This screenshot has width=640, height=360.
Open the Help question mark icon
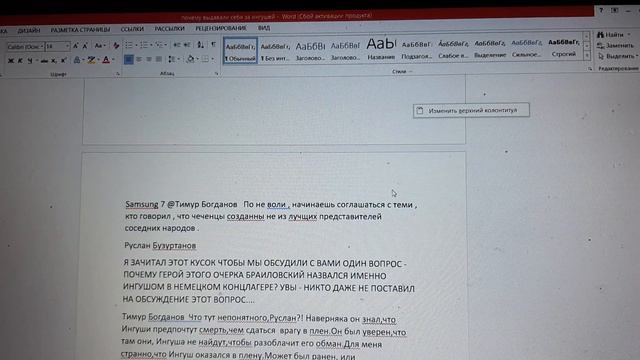click(601, 11)
